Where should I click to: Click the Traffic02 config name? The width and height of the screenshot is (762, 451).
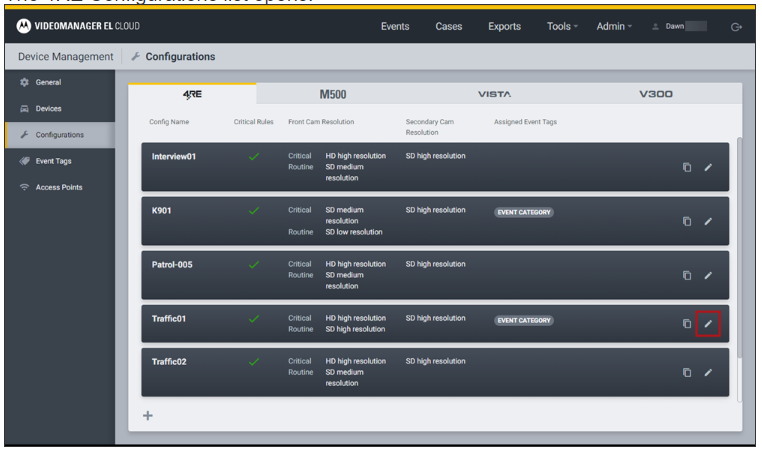[x=169, y=362]
